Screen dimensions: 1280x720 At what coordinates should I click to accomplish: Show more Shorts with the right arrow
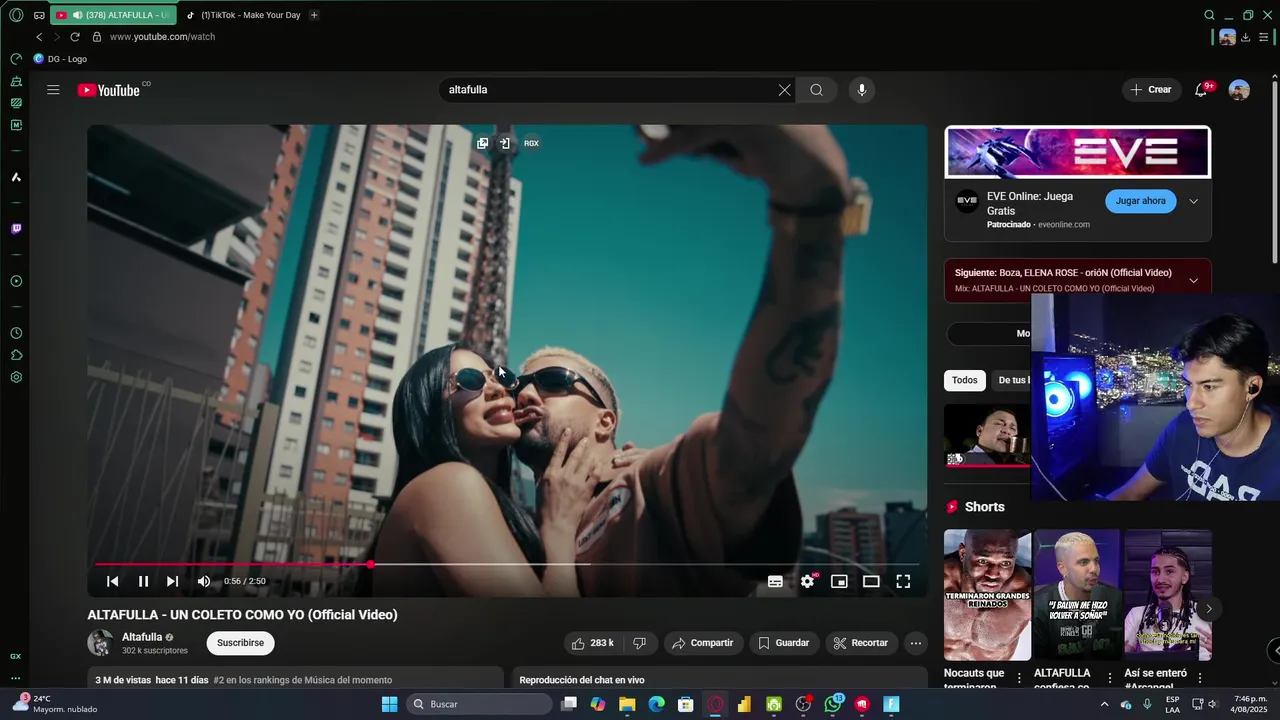[1208, 608]
